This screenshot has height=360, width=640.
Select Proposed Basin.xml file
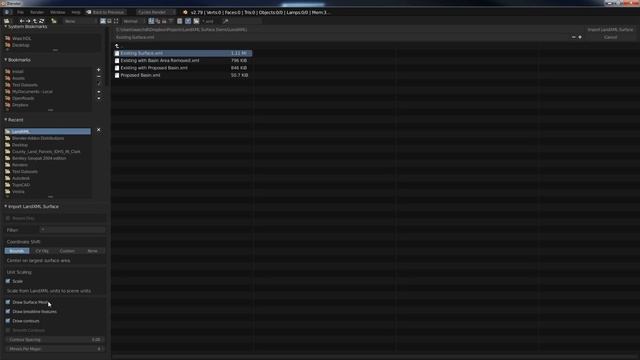[x=183, y=75]
